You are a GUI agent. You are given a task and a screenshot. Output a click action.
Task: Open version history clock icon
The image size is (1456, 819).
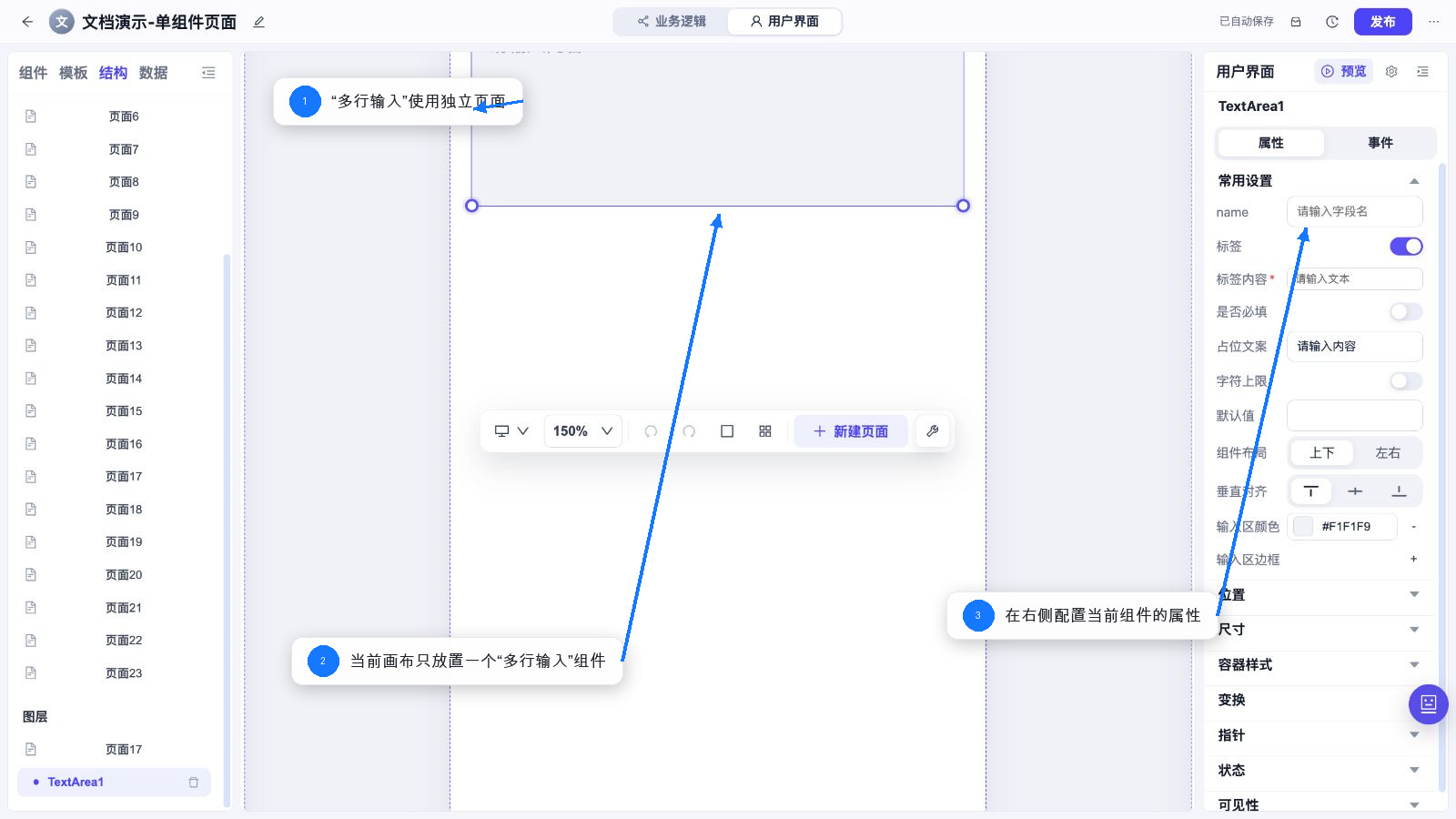pyautogui.click(x=1332, y=22)
